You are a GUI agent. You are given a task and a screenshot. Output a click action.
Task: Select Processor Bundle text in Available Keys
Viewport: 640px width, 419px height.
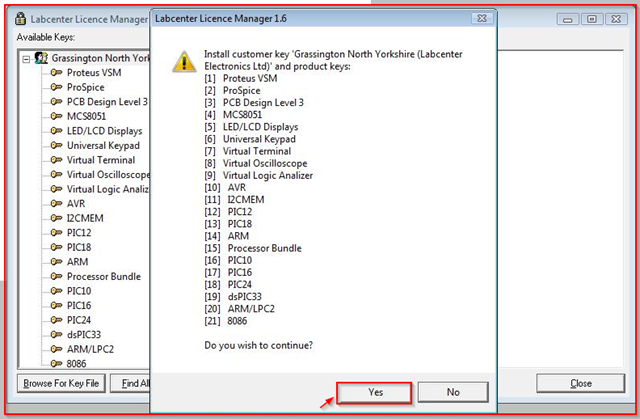tap(104, 276)
